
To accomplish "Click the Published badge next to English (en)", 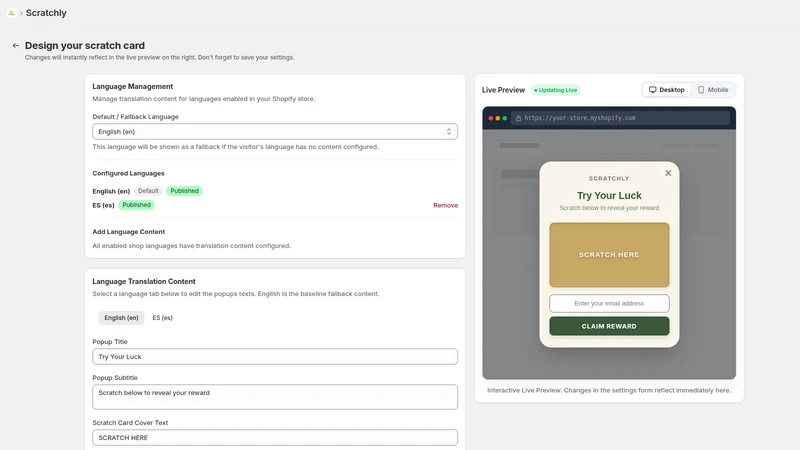I will [x=184, y=191].
